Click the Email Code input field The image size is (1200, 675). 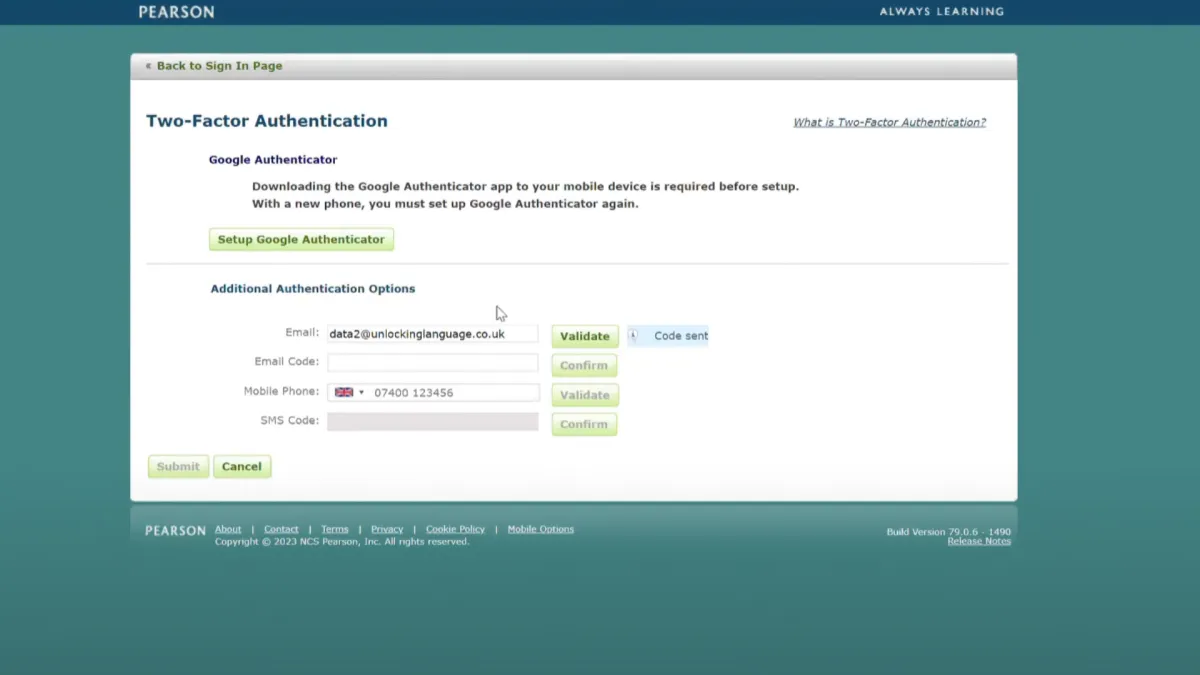[x=432, y=363]
